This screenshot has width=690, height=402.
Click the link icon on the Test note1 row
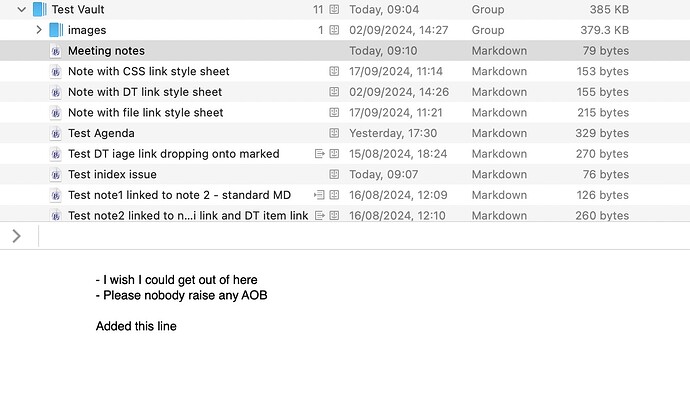(x=320, y=195)
